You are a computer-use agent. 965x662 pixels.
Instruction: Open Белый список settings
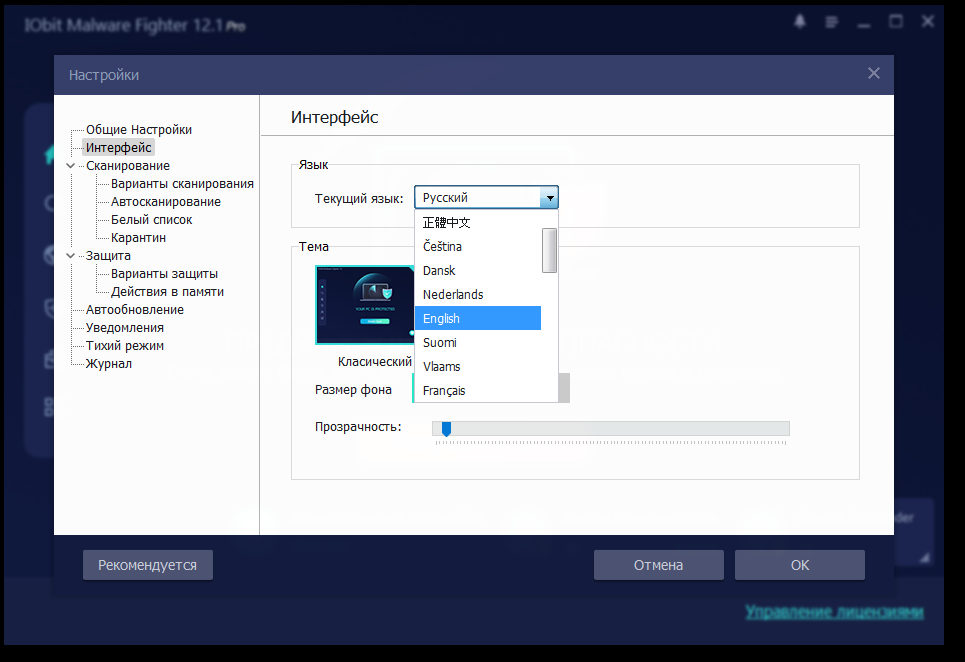[151, 220]
